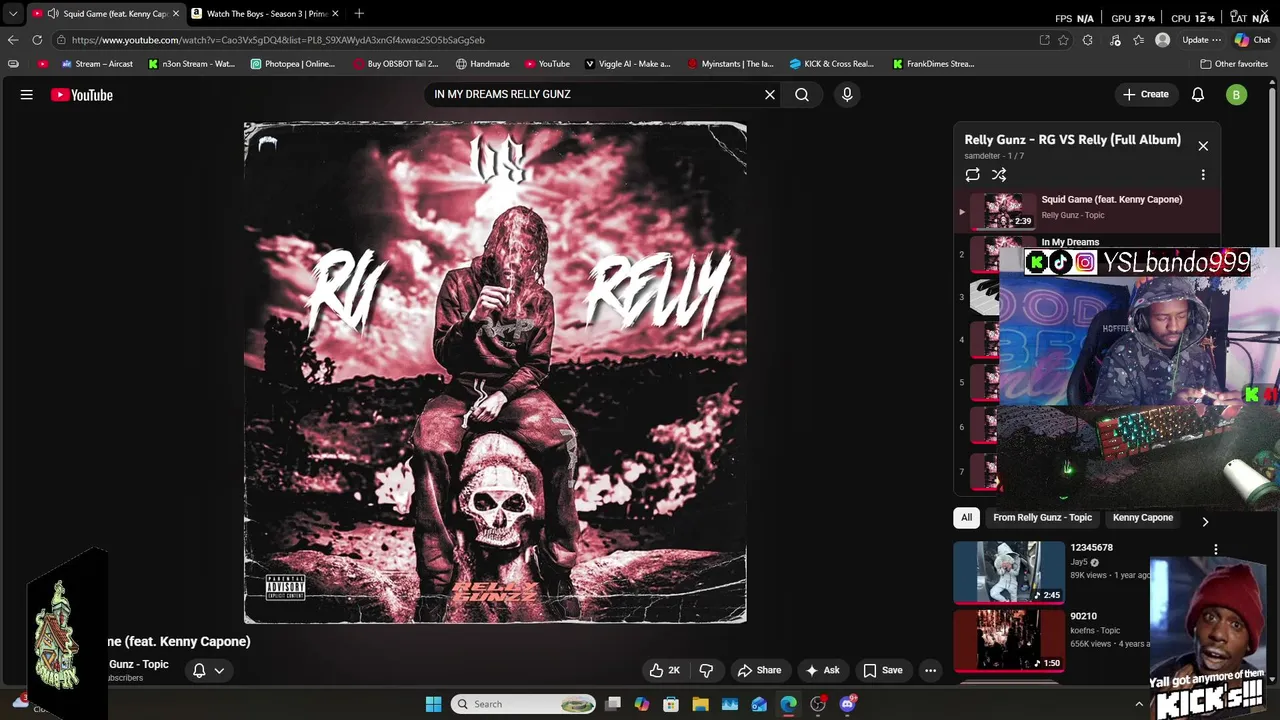This screenshot has height=720, width=1280.
Task: Save the video to a playlist
Action: coord(883,670)
